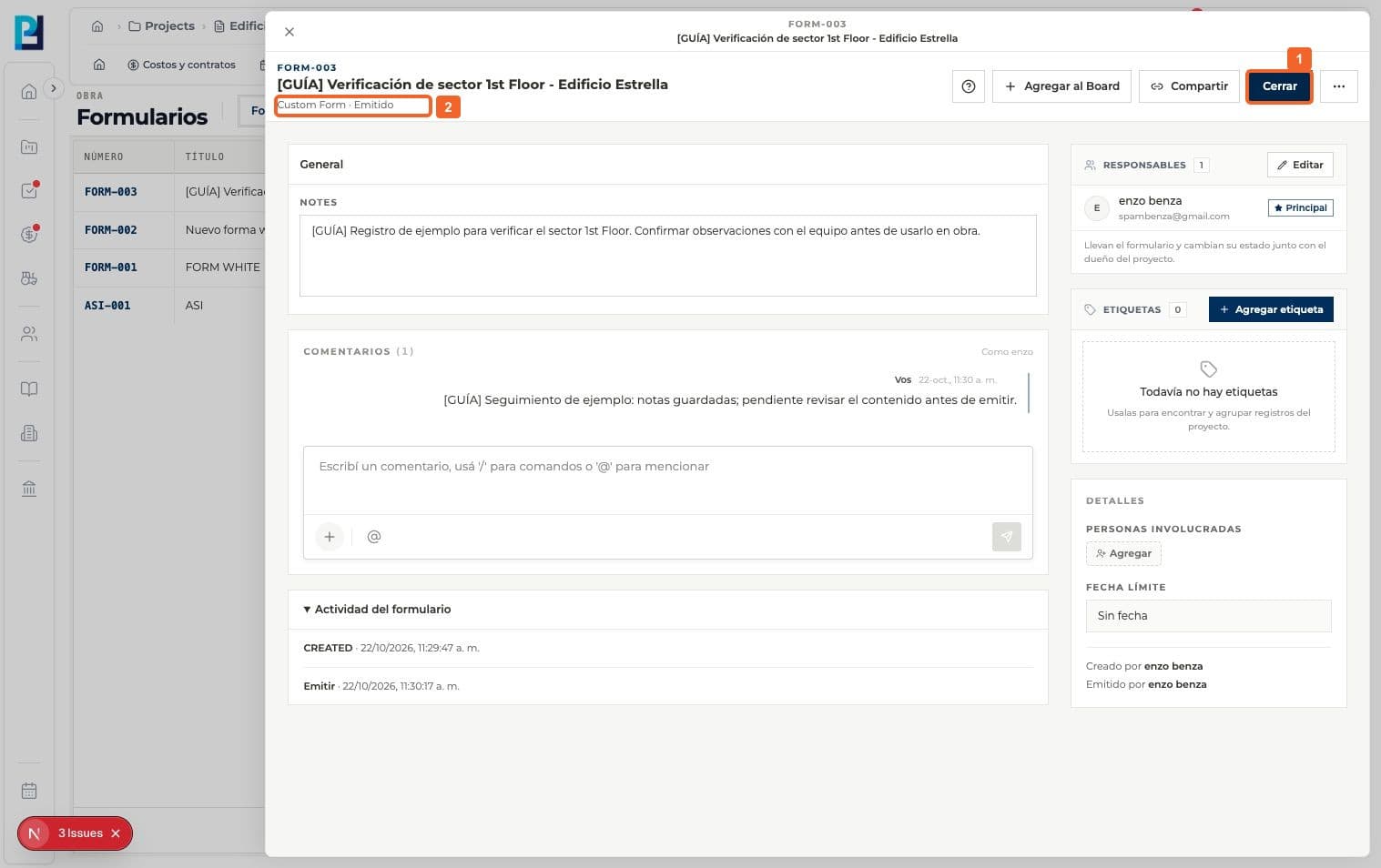This screenshot has height=868, width=1381.
Task: Select FORM-003 row in table
Action: (169, 192)
